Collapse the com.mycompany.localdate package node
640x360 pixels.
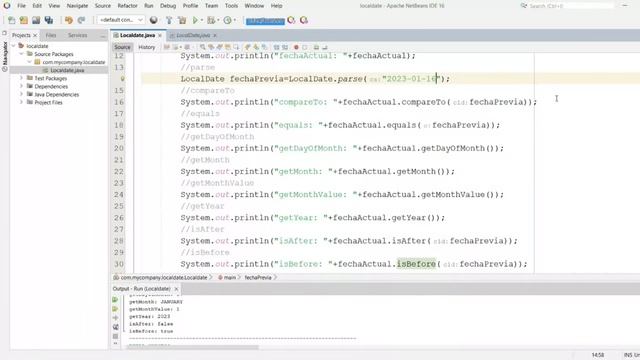pos(29,62)
